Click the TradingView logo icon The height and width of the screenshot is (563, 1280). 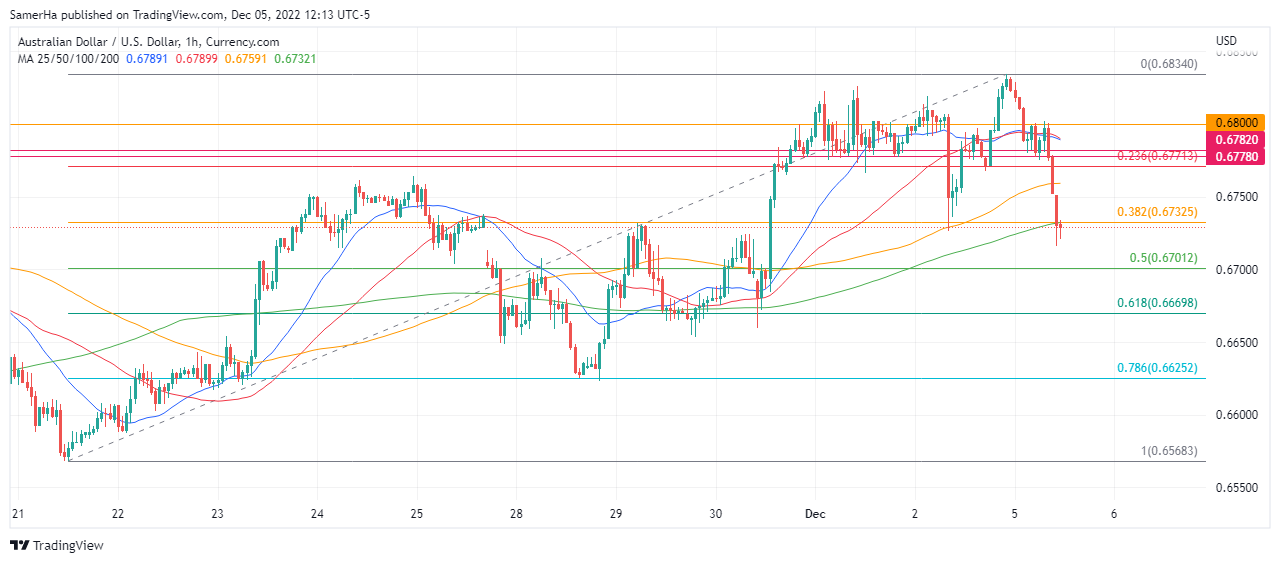pos(20,545)
